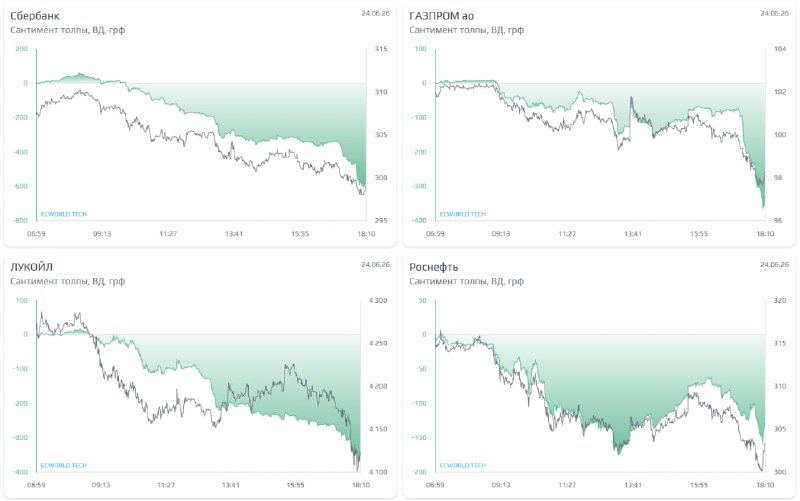Click the Роснефть chart title

tap(433, 267)
